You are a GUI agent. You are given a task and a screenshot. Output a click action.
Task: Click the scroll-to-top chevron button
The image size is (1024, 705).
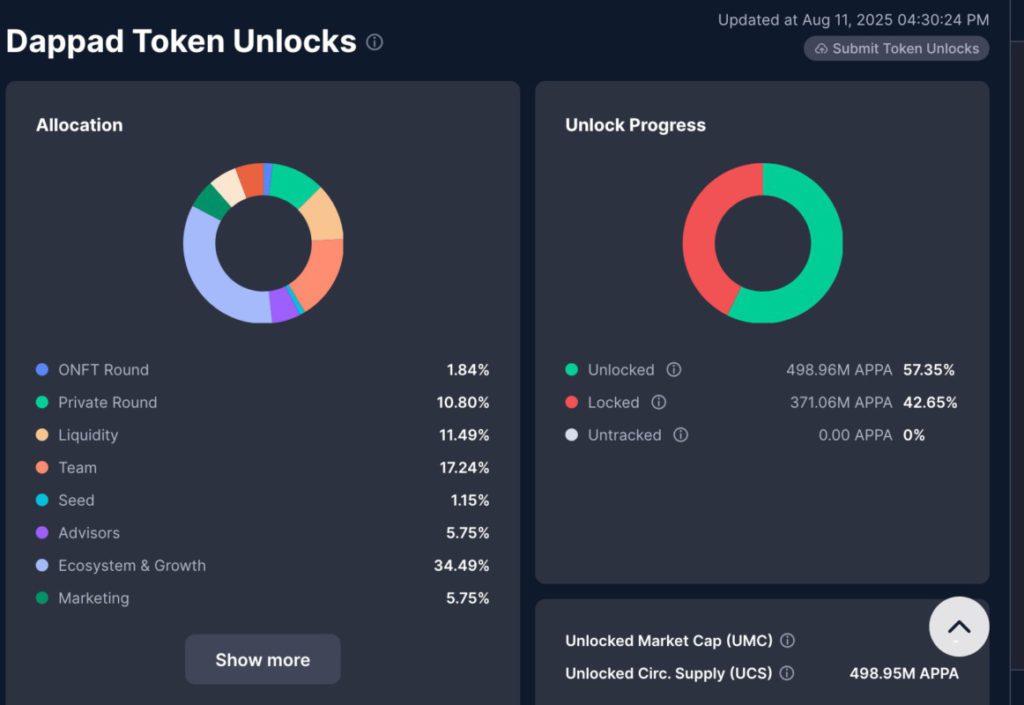(x=959, y=627)
